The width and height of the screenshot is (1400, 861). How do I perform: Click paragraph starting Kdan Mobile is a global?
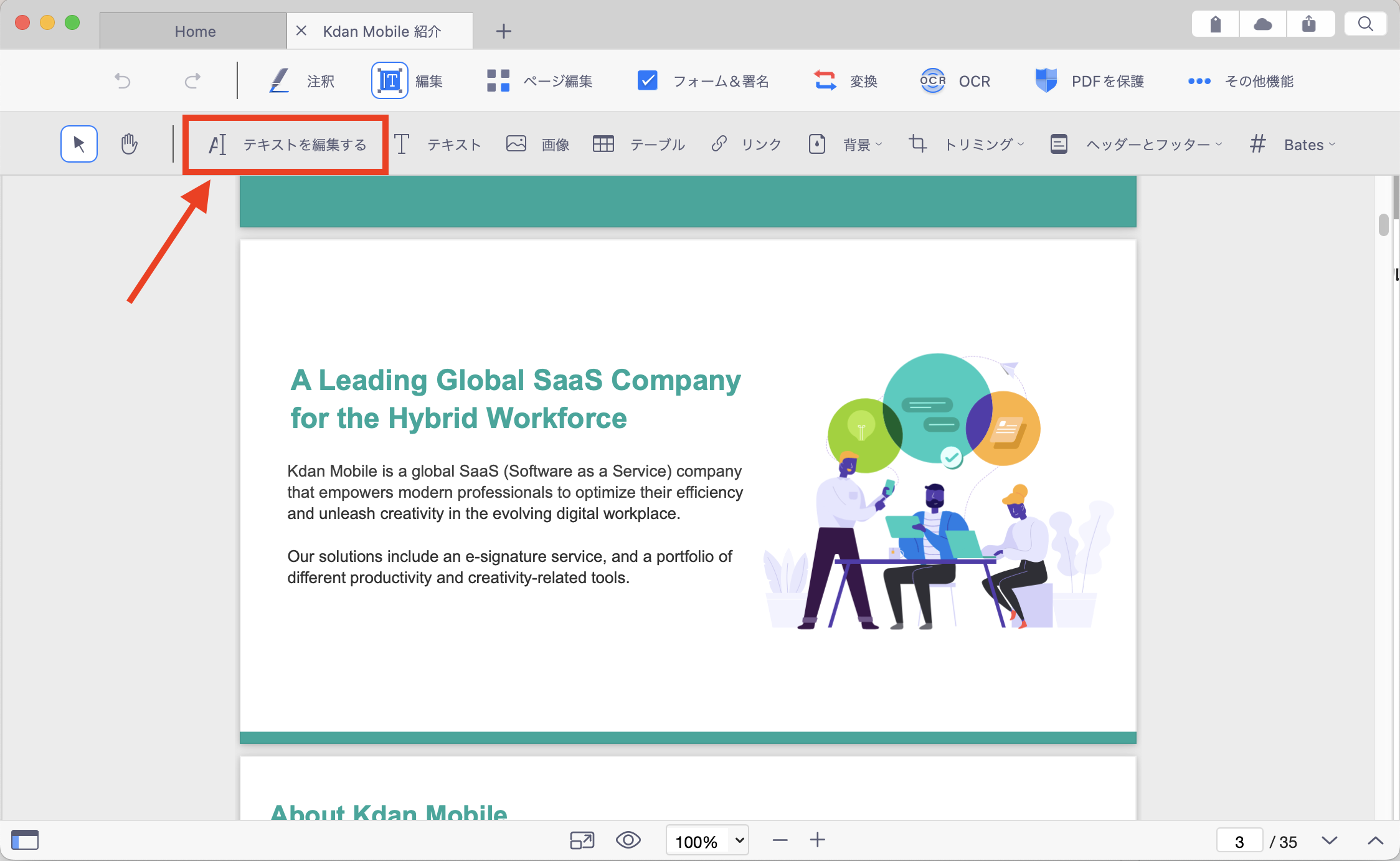[x=515, y=492]
